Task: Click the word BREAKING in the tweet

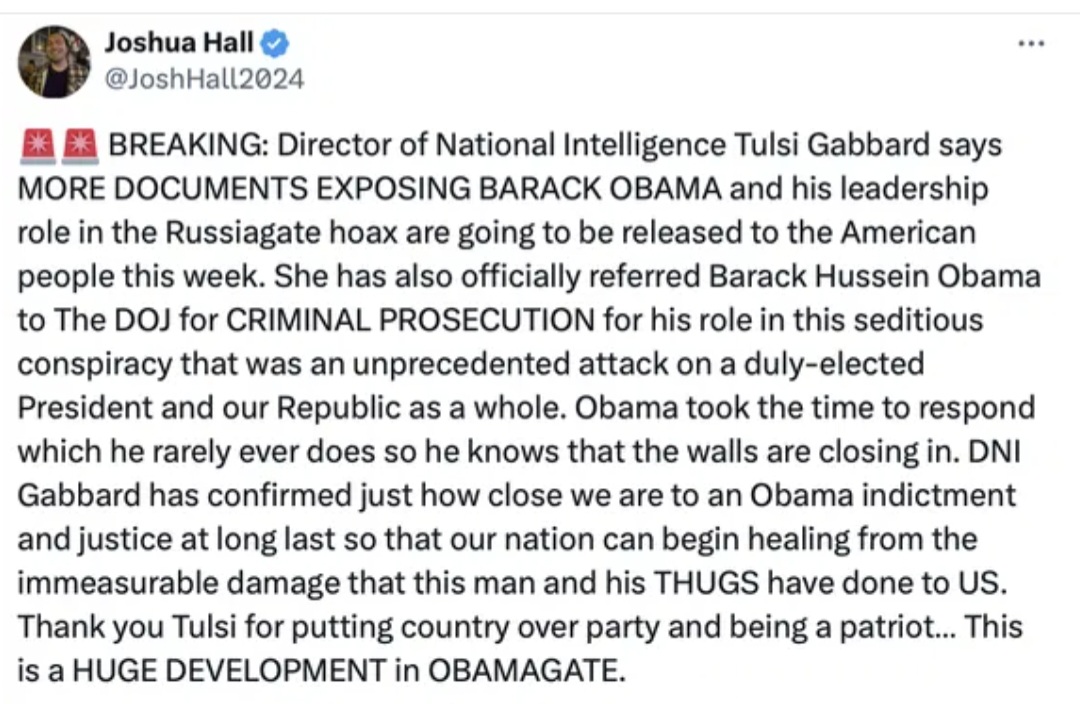Action: pos(186,146)
